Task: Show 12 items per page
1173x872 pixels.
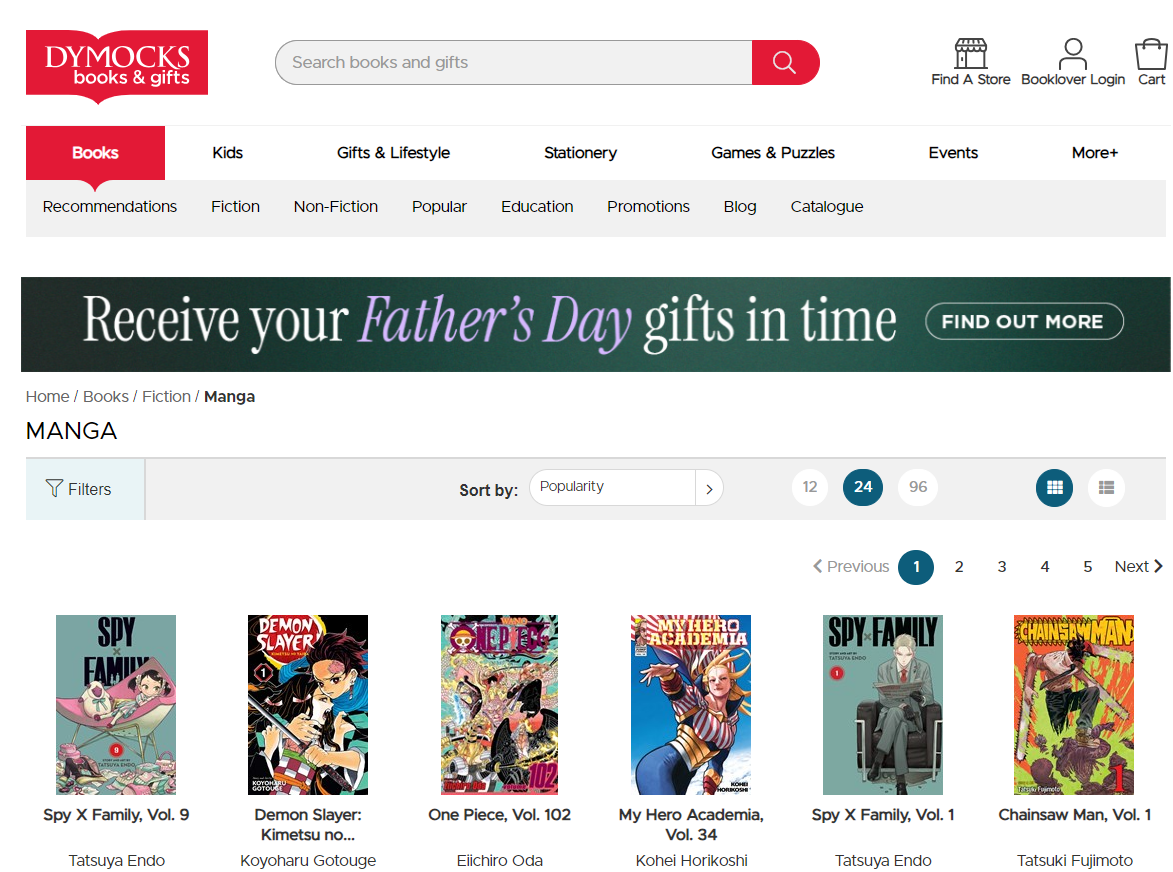Action: pyautogui.click(x=810, y=488)
